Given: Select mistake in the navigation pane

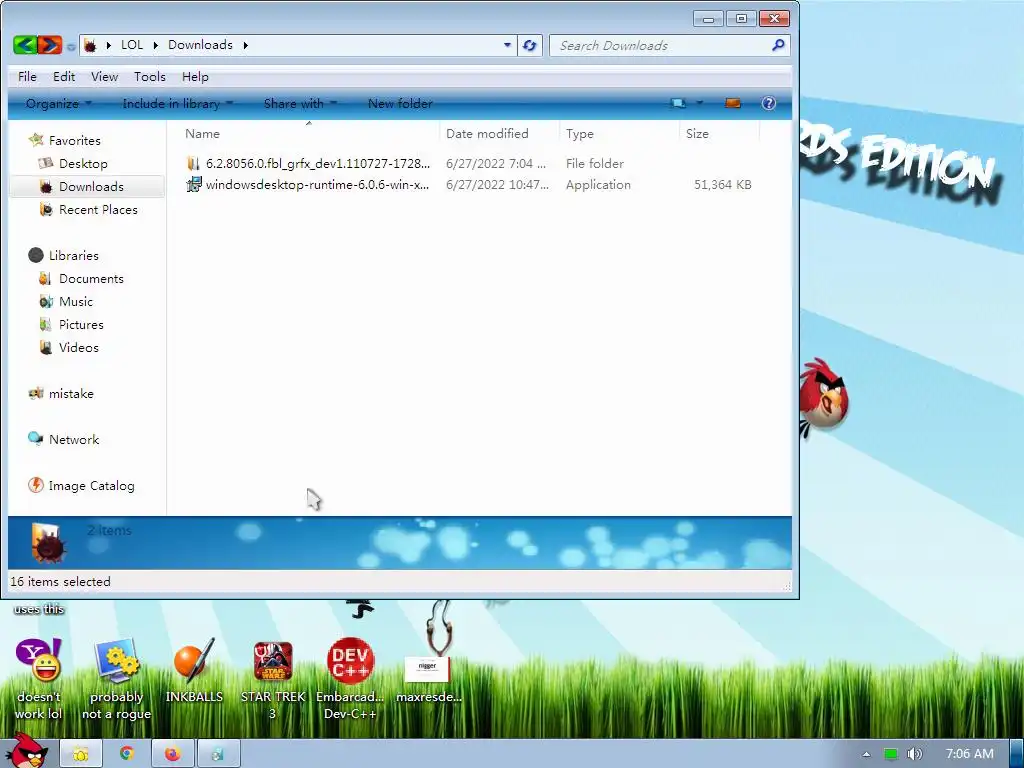Looking at the screenshot, I should pyautogui.click(x=71, y=394).
